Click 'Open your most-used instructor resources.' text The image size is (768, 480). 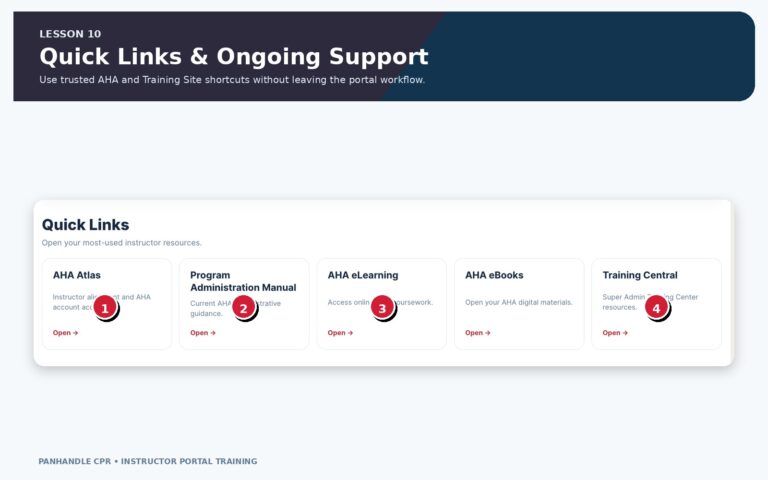[x=121, y=242]
